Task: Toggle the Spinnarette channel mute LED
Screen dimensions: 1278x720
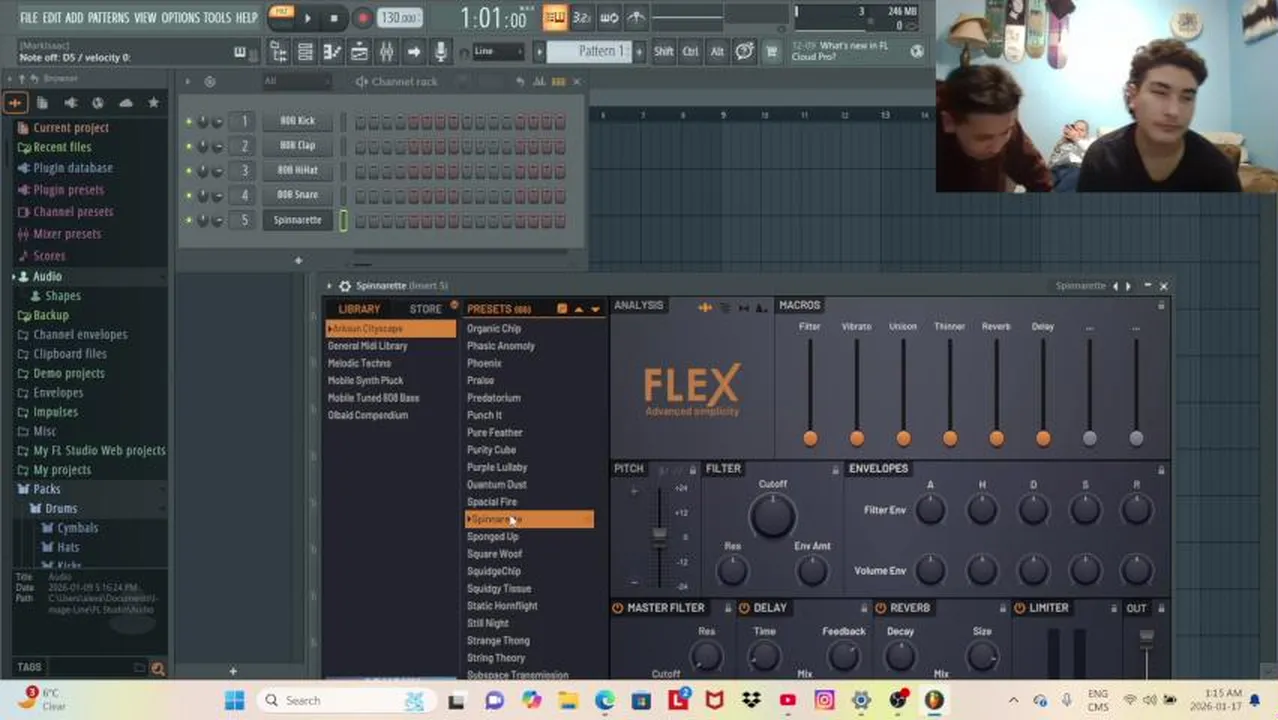Action: [x=188, y=220]
